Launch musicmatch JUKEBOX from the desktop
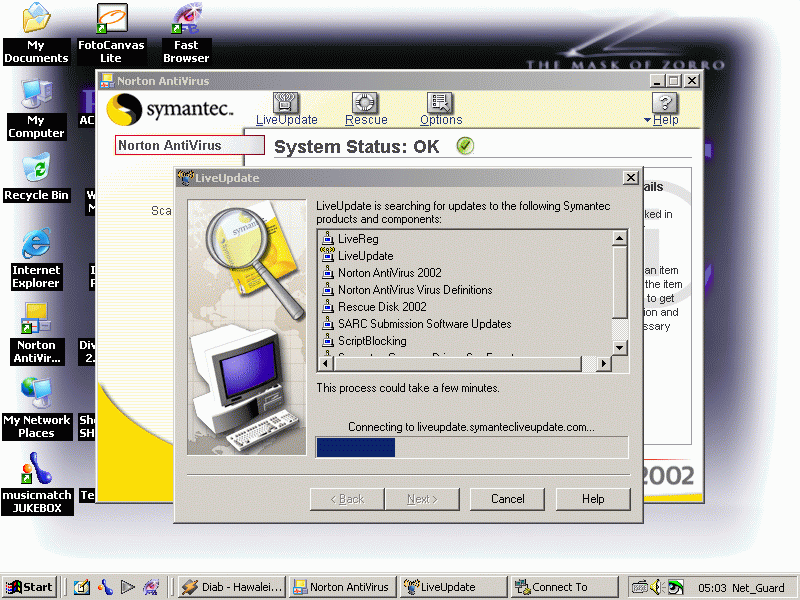The width and height of the screenshot is (800, 600). point(37,484)
